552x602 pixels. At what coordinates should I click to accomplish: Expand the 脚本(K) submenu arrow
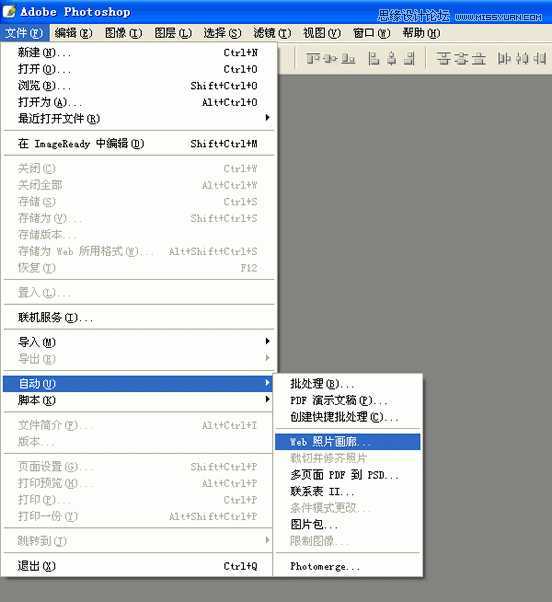[x=268, y=400]
